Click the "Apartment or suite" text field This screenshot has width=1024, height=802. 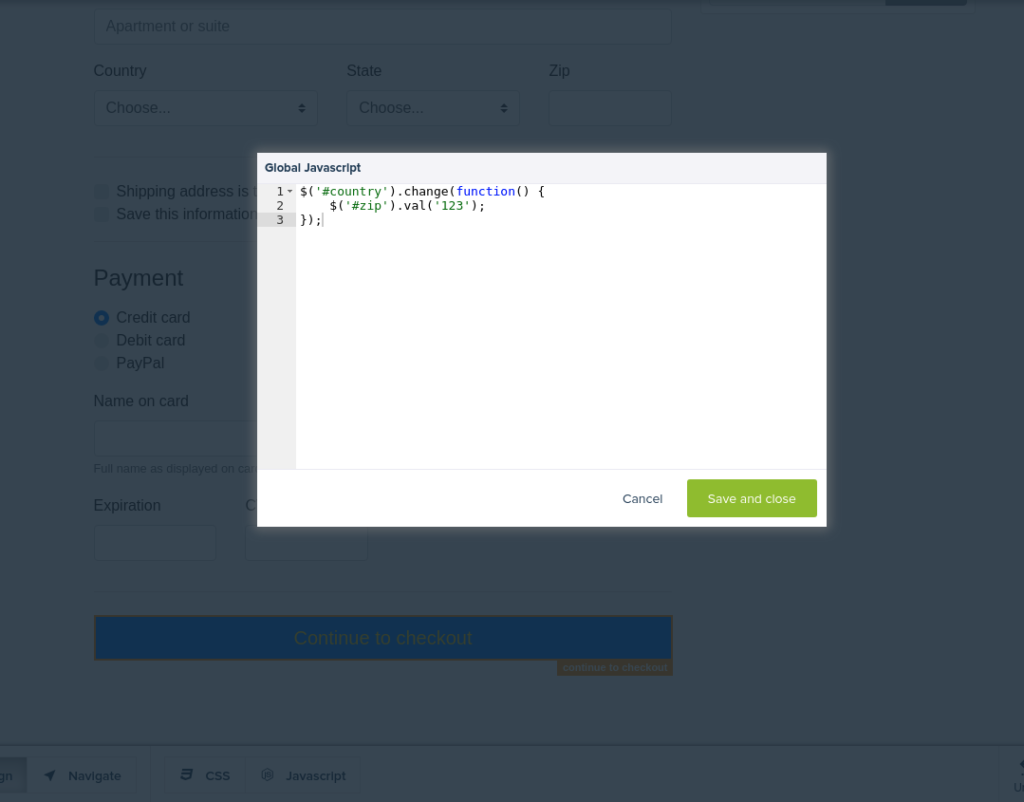[382, 26]
